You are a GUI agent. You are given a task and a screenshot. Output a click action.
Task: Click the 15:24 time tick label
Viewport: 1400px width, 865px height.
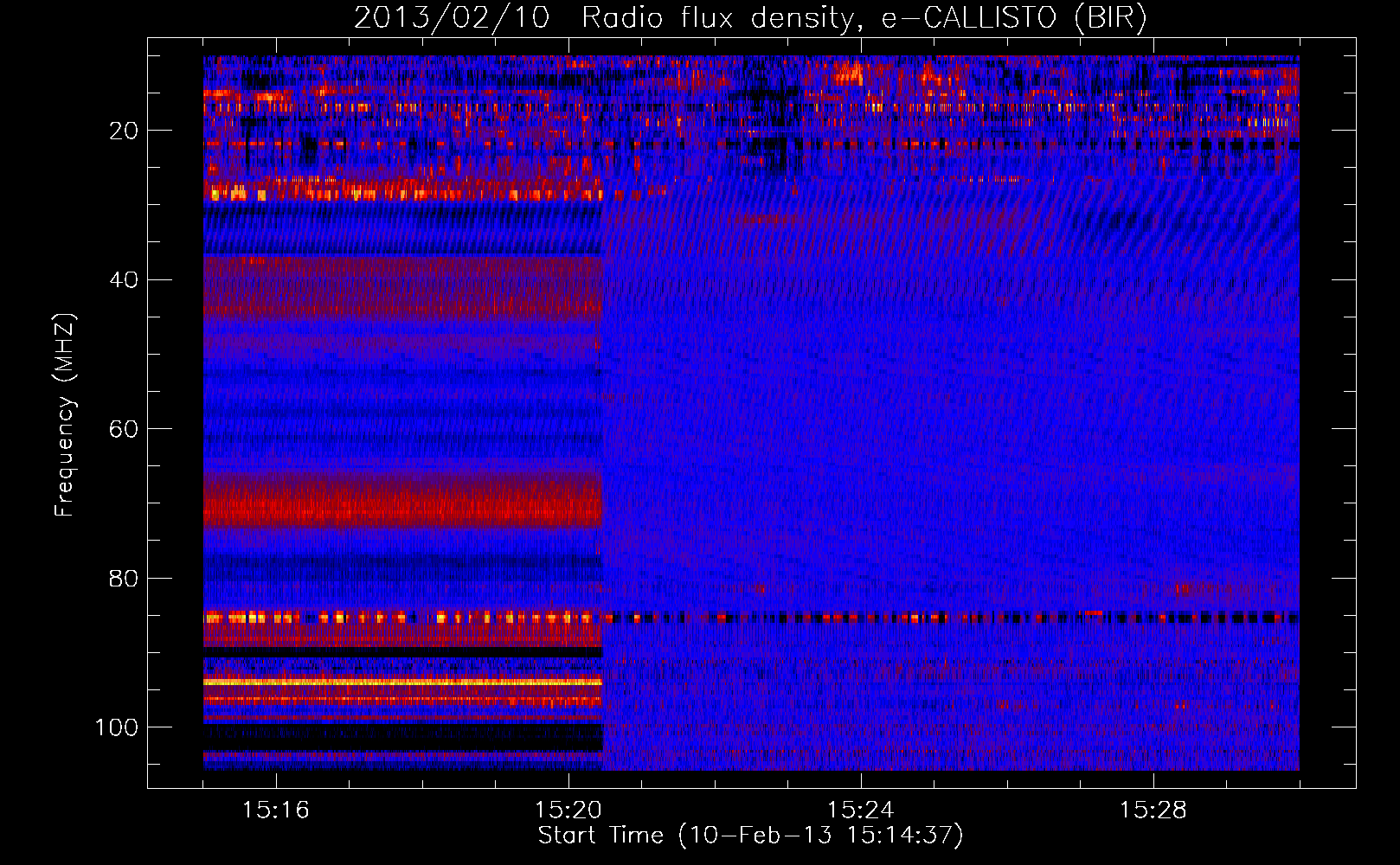(x=861, y=811)
